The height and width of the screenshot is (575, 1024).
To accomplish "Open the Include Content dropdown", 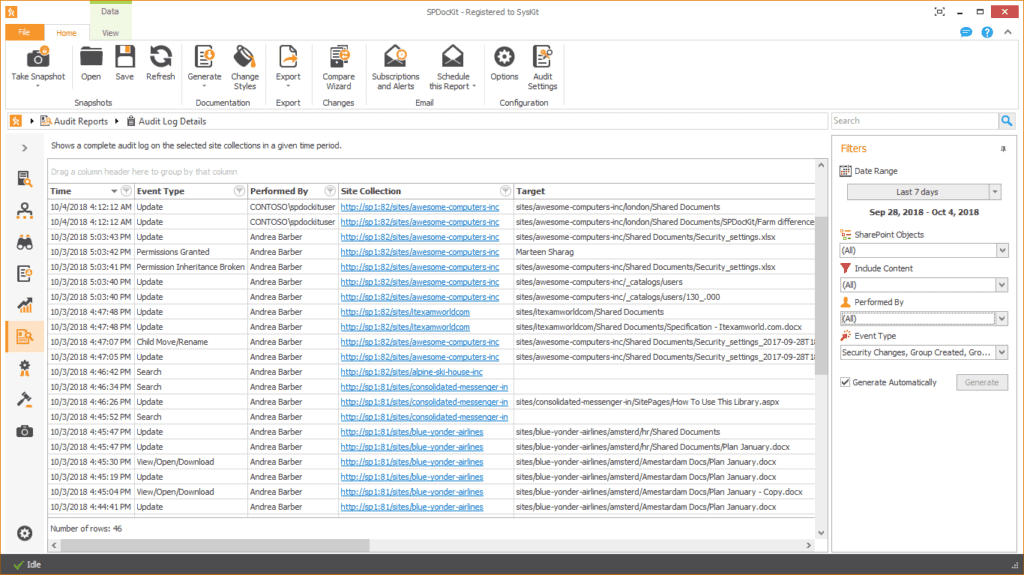I will 1002,285.
